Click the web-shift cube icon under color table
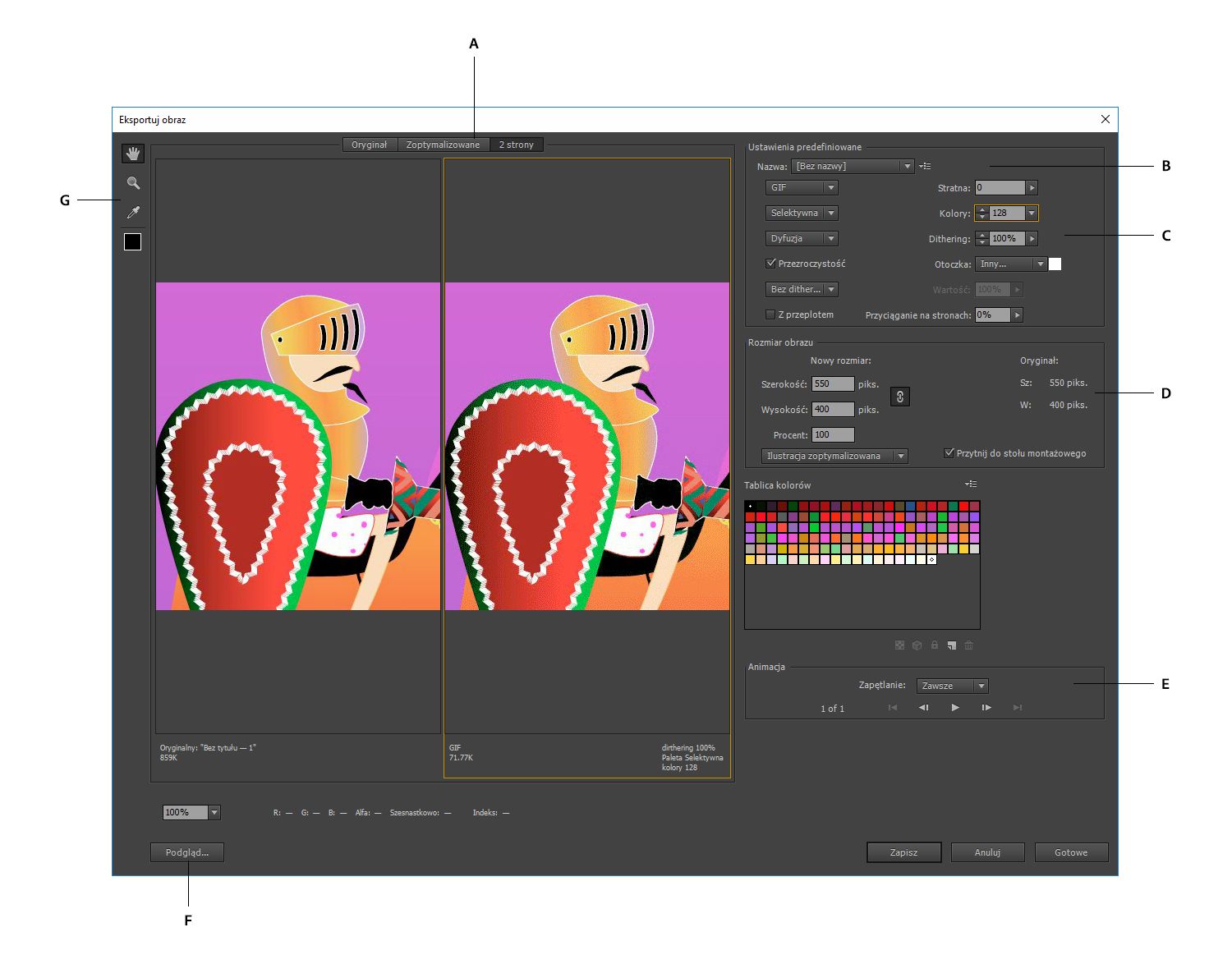Viewport: 1232px width, 964px height. click(x=917, y=645)
